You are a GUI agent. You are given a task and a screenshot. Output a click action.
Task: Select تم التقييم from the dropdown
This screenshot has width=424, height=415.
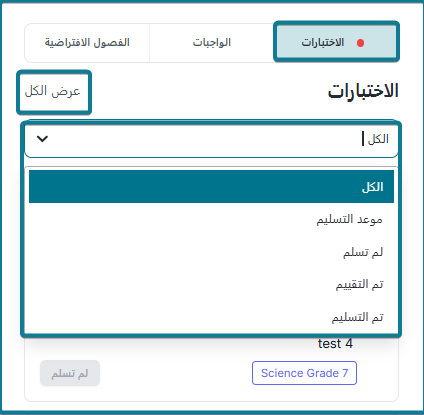point(211,284)
